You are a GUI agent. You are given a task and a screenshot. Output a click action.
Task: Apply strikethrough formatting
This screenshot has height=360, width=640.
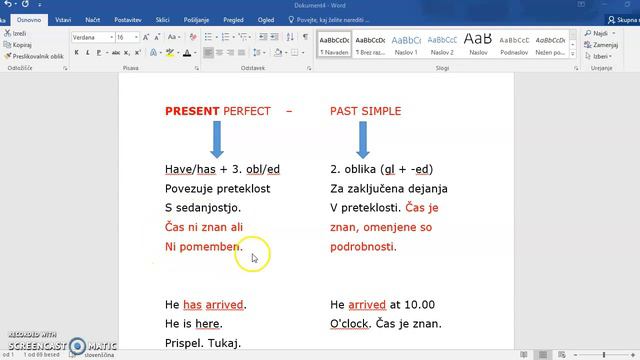[116, 53]
